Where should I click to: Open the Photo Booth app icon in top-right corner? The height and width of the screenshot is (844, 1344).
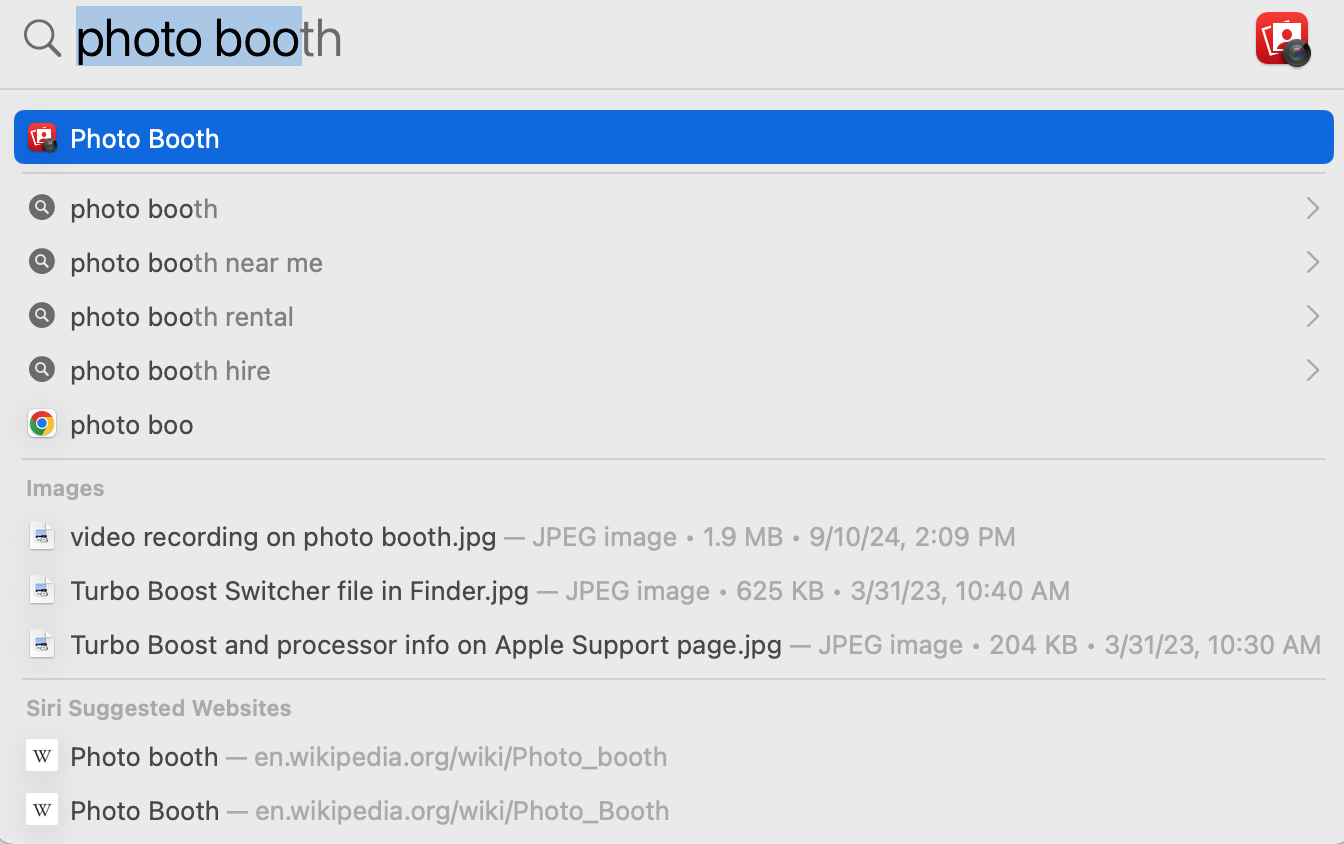click(1281, 38)
